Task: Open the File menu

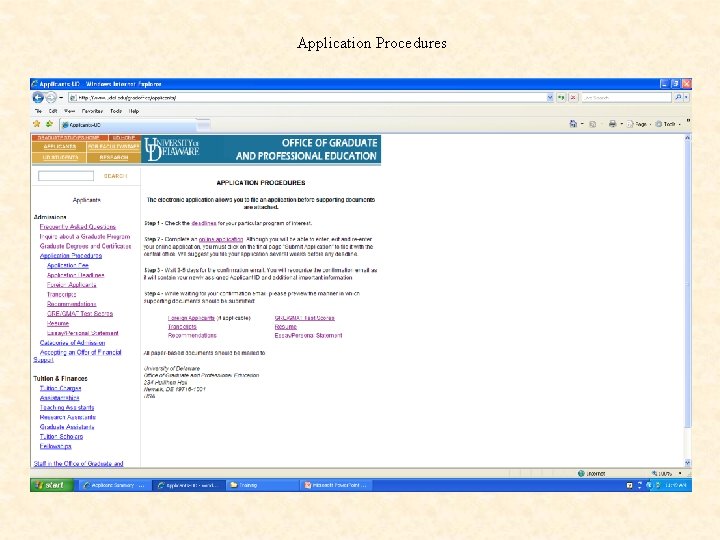Action: click(x=39, y=111)
